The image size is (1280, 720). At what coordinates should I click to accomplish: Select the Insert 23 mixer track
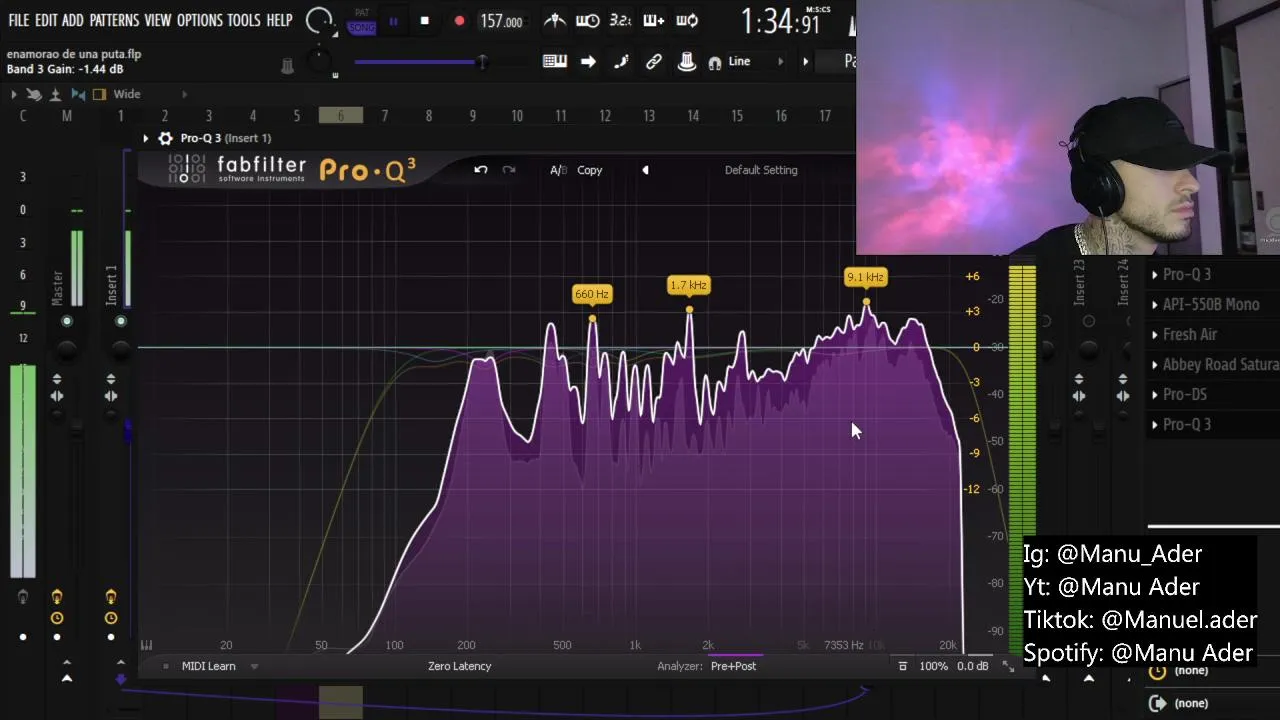click(1079, 283)
